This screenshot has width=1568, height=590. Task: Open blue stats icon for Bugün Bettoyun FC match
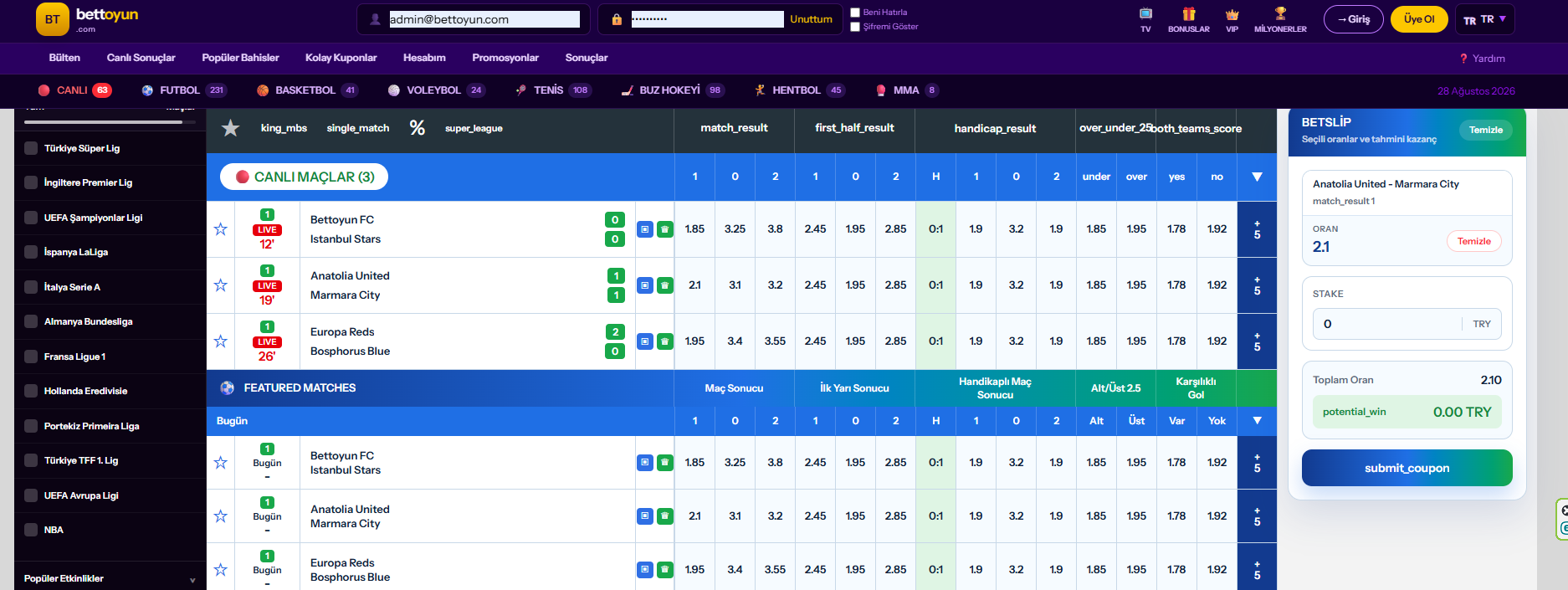644,463
